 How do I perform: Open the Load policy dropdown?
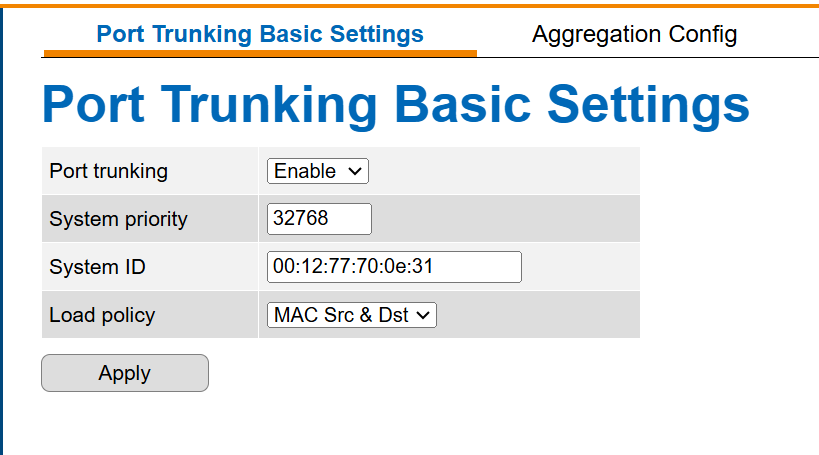(352, 315)
